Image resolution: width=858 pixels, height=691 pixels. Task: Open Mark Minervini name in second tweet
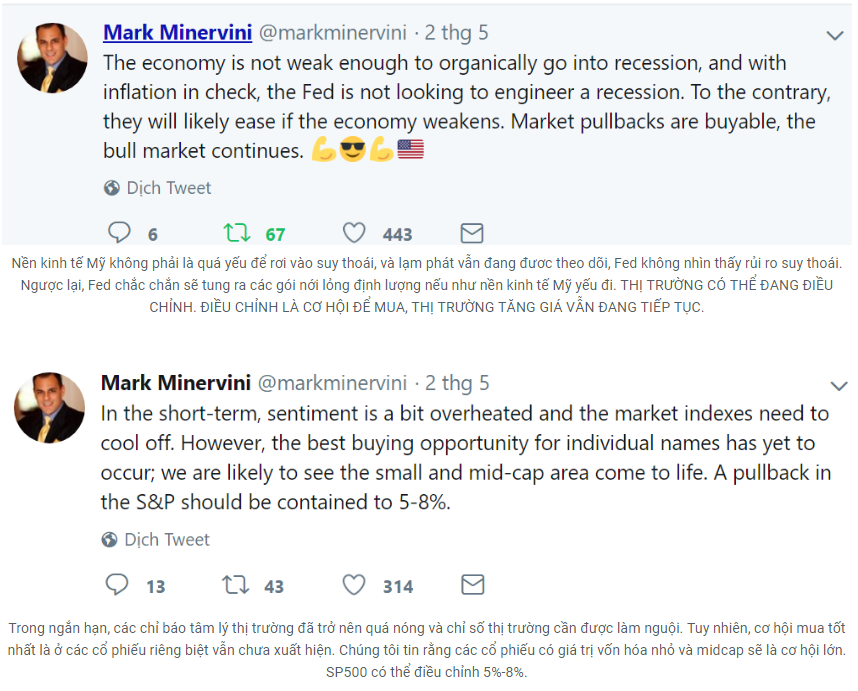click(x=175, y=383)
